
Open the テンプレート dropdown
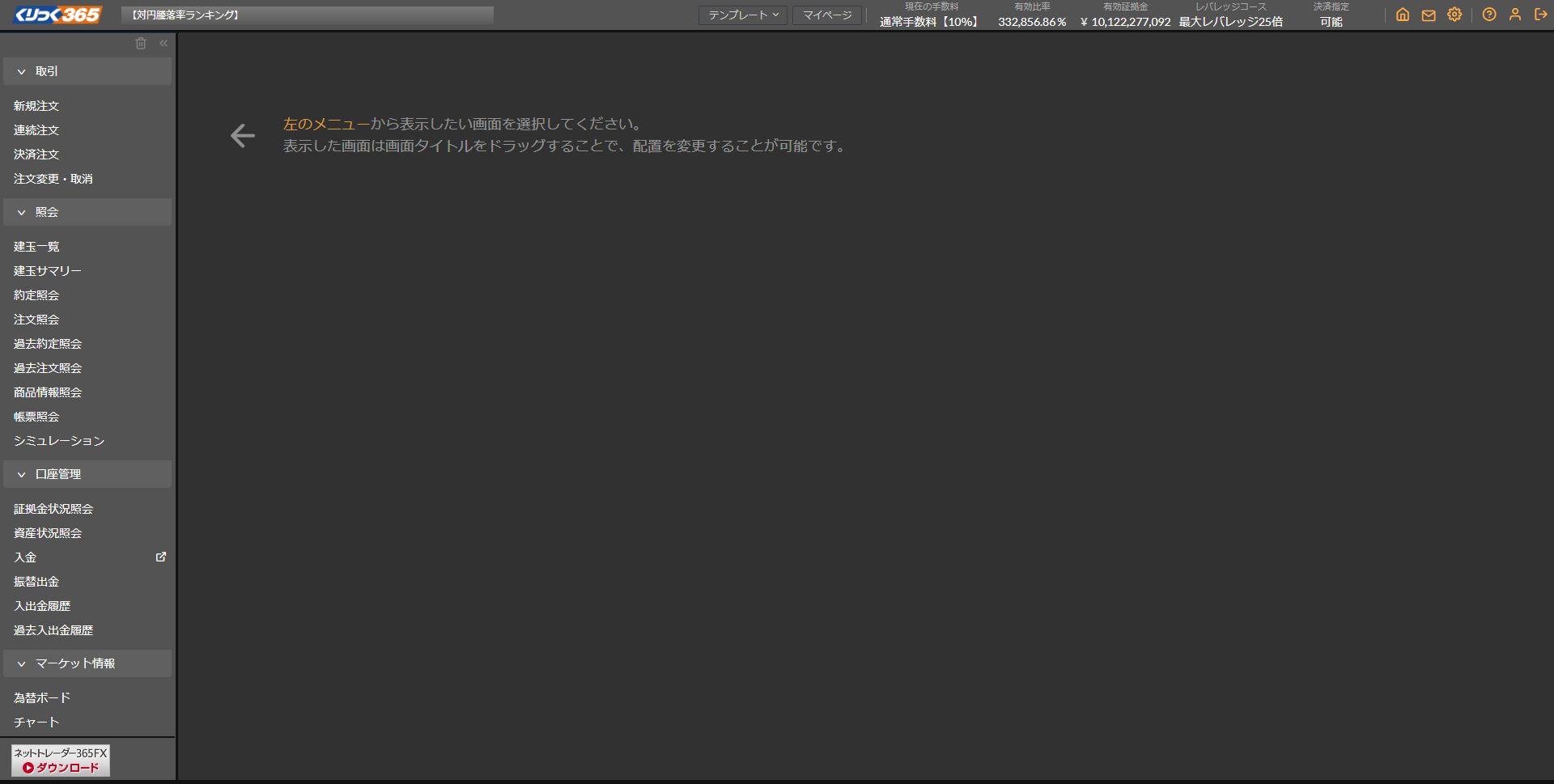pyautogui.click(x=743, y=15)
